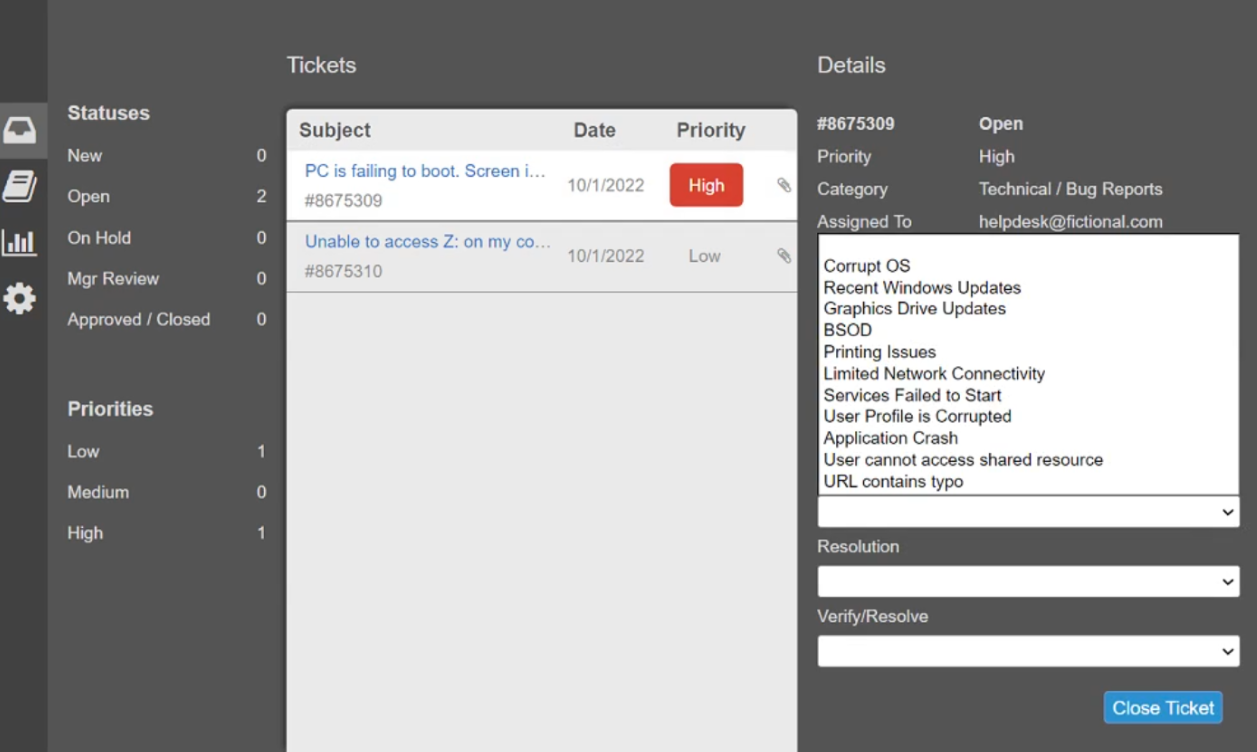Click attachment paperclip on ticket #8675309
The height and width of the screenshot is (752, 1257).
[784, 185]
